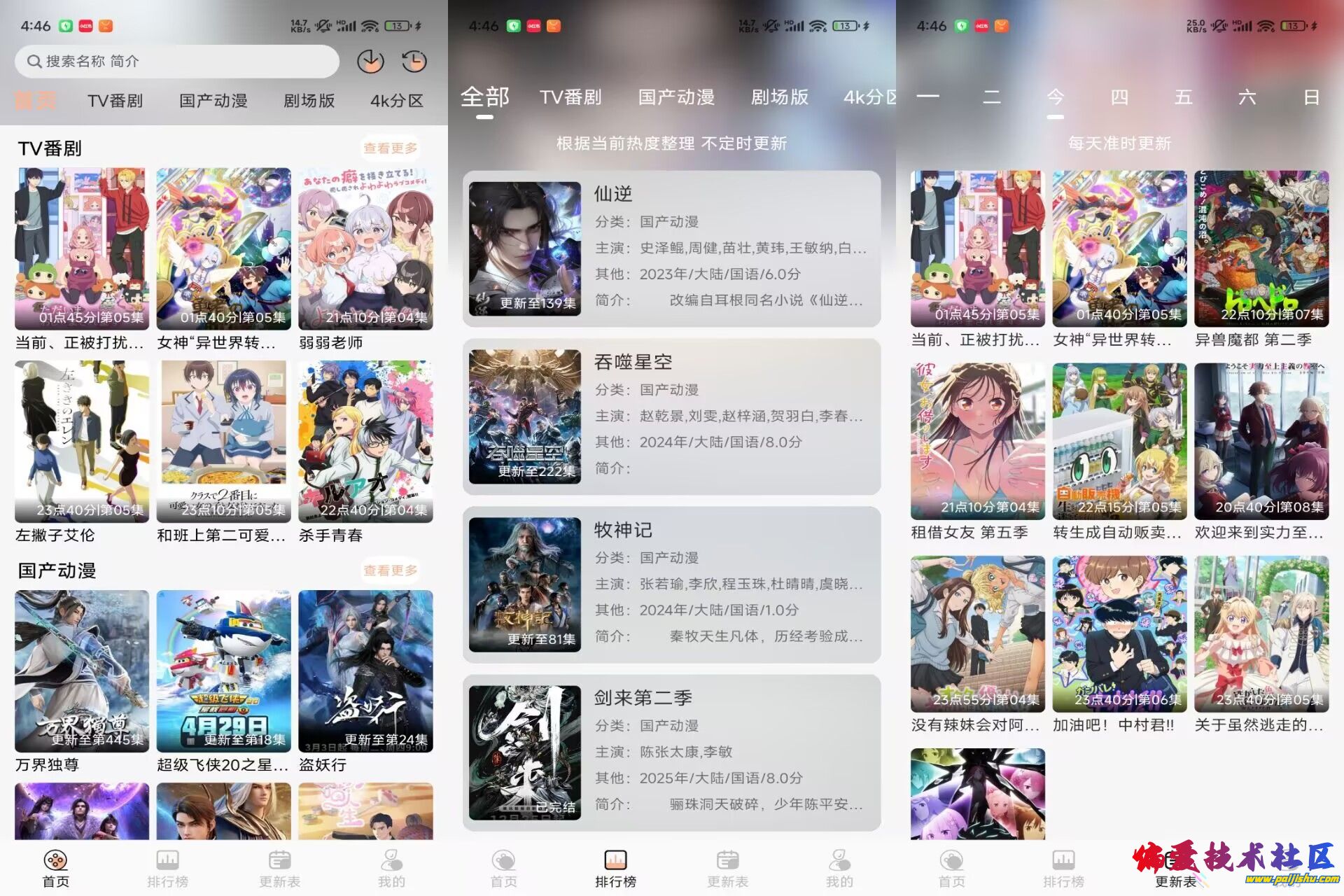Select the TV番剧 tab on the home screen
This screenshot has width=1344, height=896.
click(x=115, y=101)
